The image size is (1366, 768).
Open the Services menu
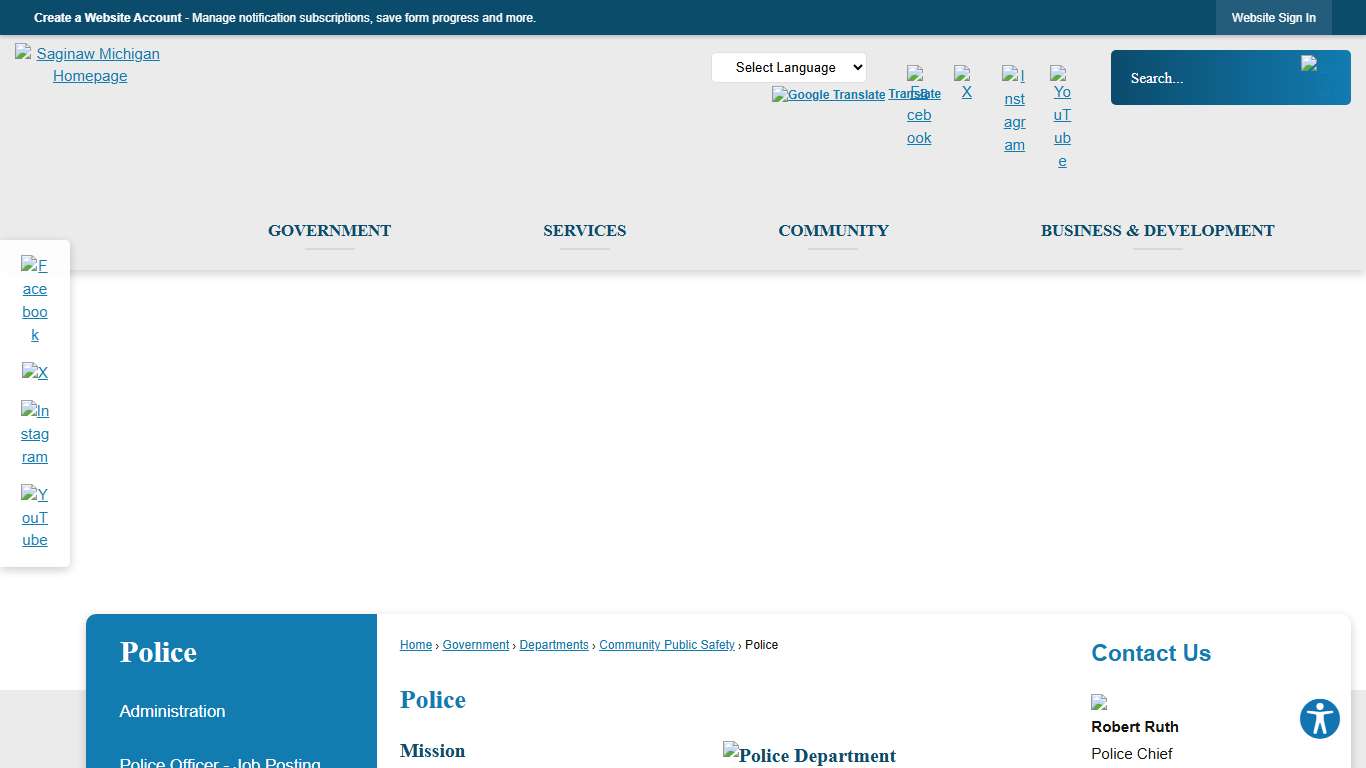point(584,231)
